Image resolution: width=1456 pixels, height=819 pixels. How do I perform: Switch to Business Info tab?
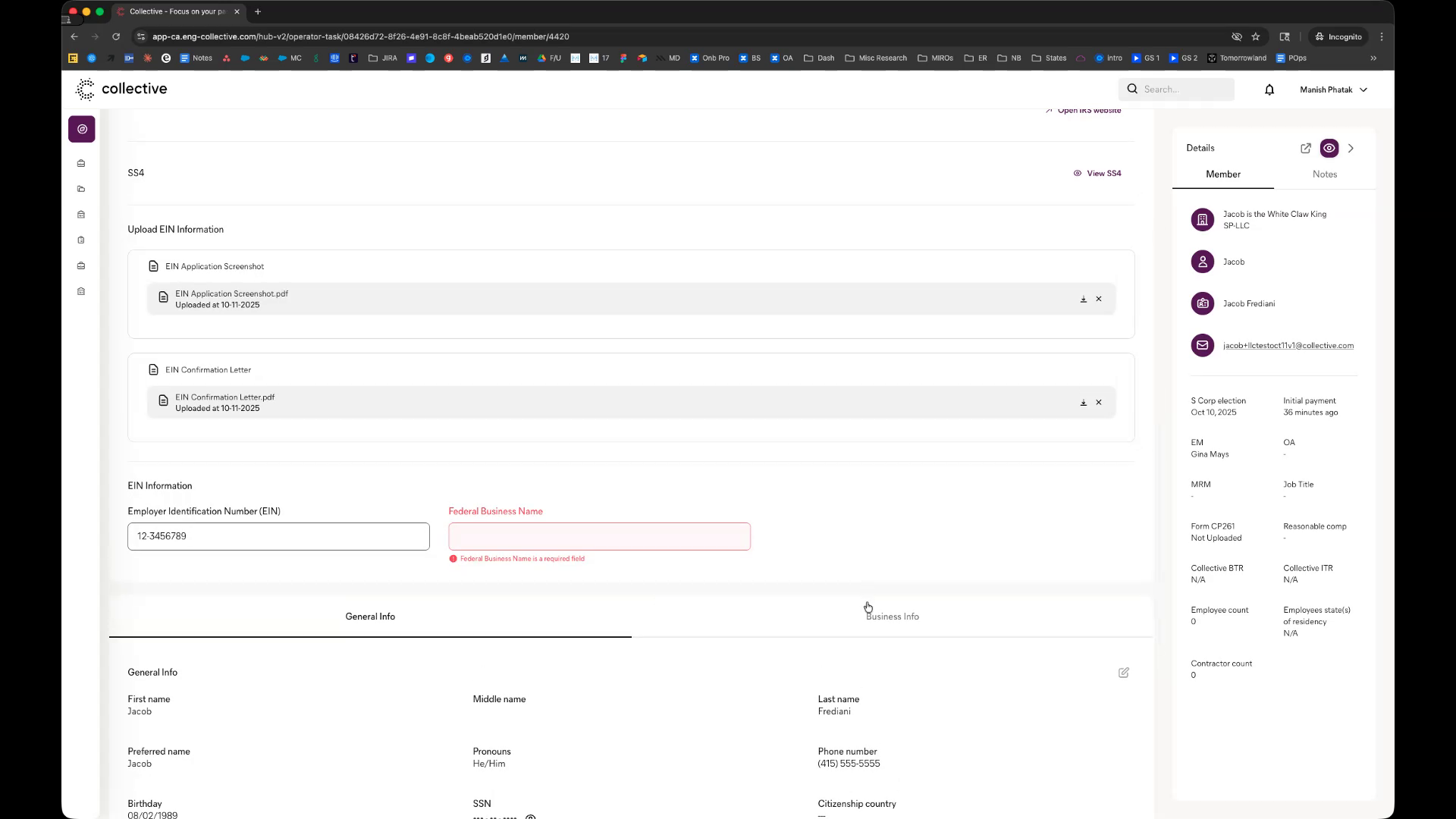(x=892, y=617)
